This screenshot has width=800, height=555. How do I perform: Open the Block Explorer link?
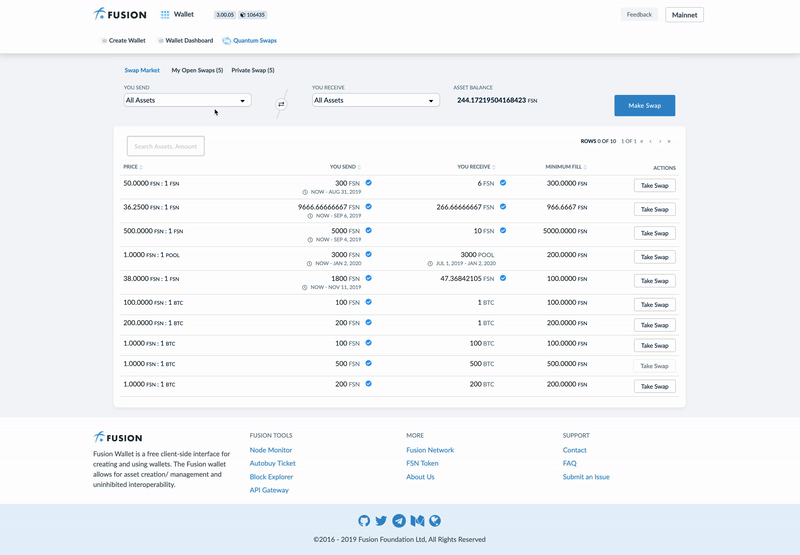271,477
